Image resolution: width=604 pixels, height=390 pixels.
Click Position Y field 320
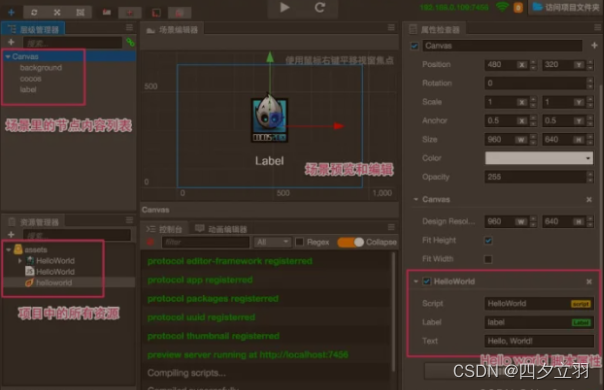click(563, 65)
